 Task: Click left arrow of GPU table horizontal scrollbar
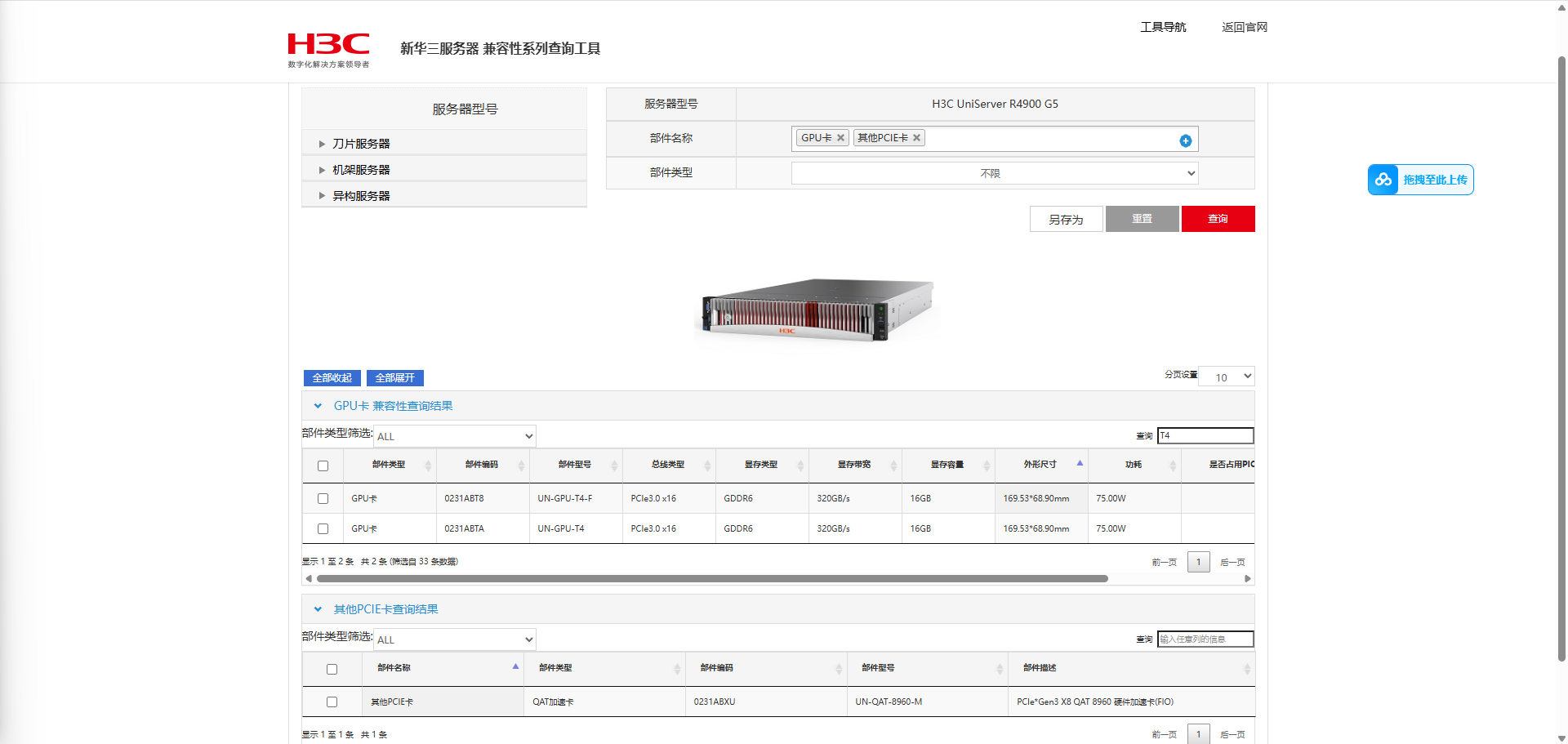pos(309,578)
